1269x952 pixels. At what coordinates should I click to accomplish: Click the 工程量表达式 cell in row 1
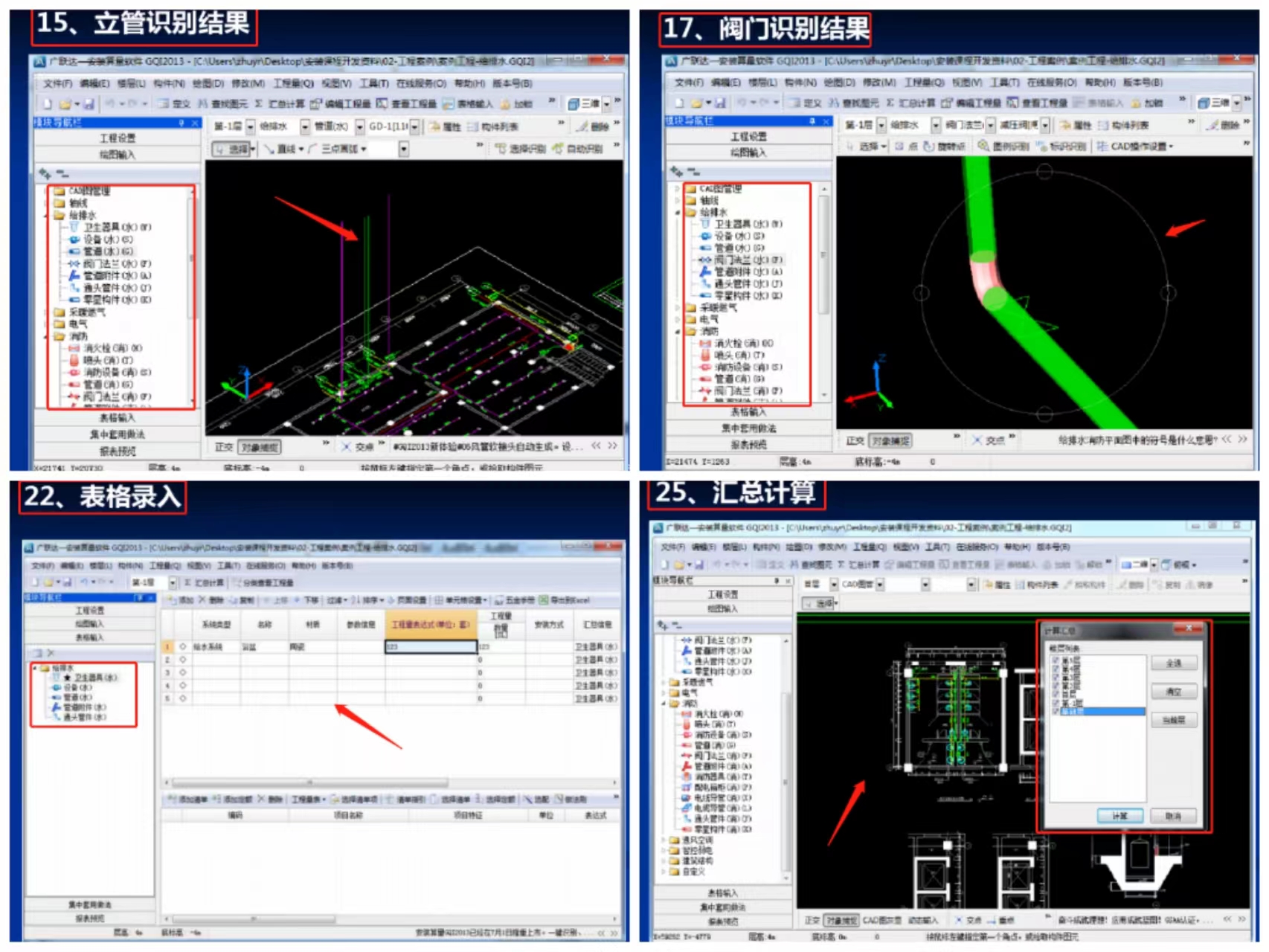coord(431,647)
